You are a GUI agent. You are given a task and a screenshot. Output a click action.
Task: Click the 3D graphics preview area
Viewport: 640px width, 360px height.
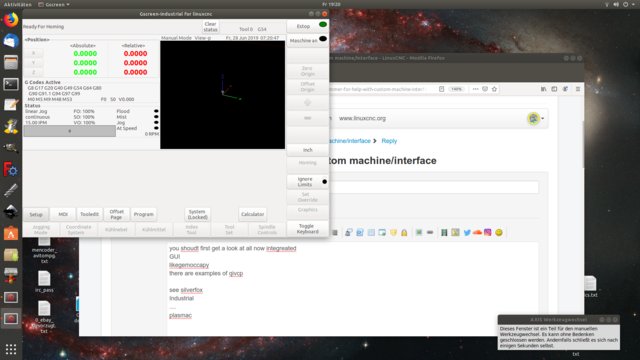click(x=222, y=95)
